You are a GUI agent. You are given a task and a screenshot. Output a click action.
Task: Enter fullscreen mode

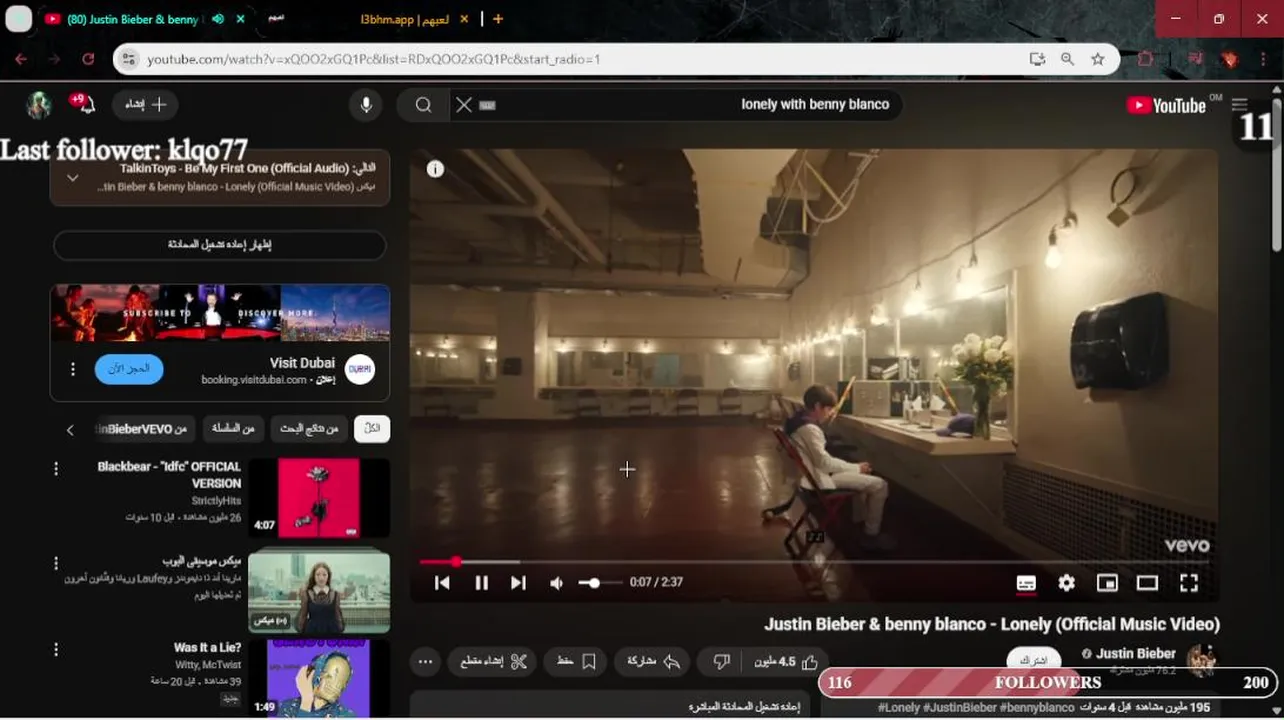pos(1188,583)
